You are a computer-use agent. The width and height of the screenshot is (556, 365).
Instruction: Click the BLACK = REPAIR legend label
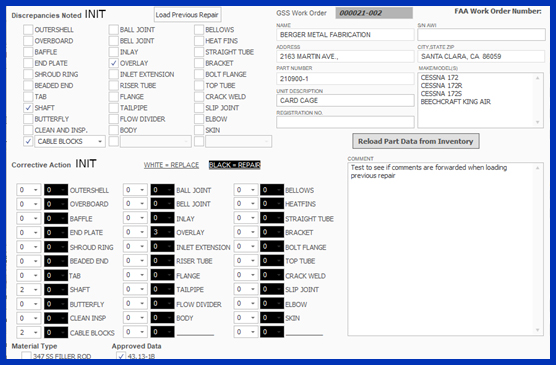[235, 165]
